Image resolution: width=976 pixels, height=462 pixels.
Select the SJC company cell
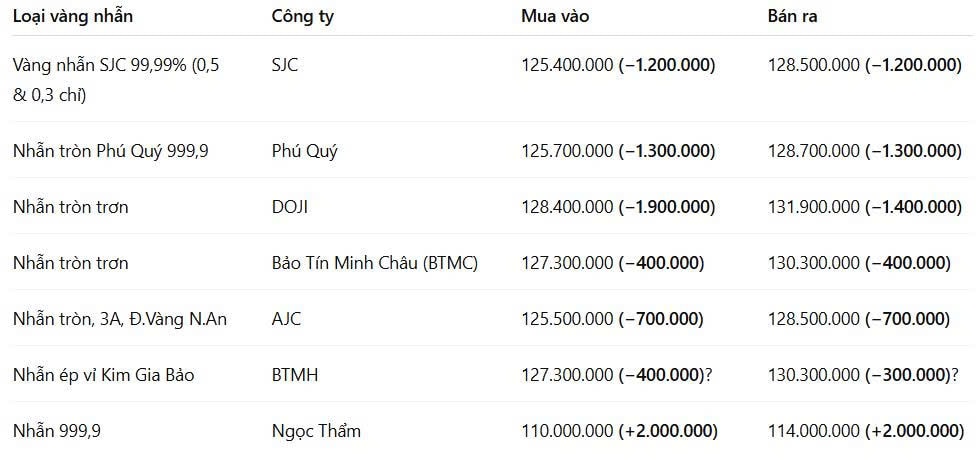[x=285, y=65]
